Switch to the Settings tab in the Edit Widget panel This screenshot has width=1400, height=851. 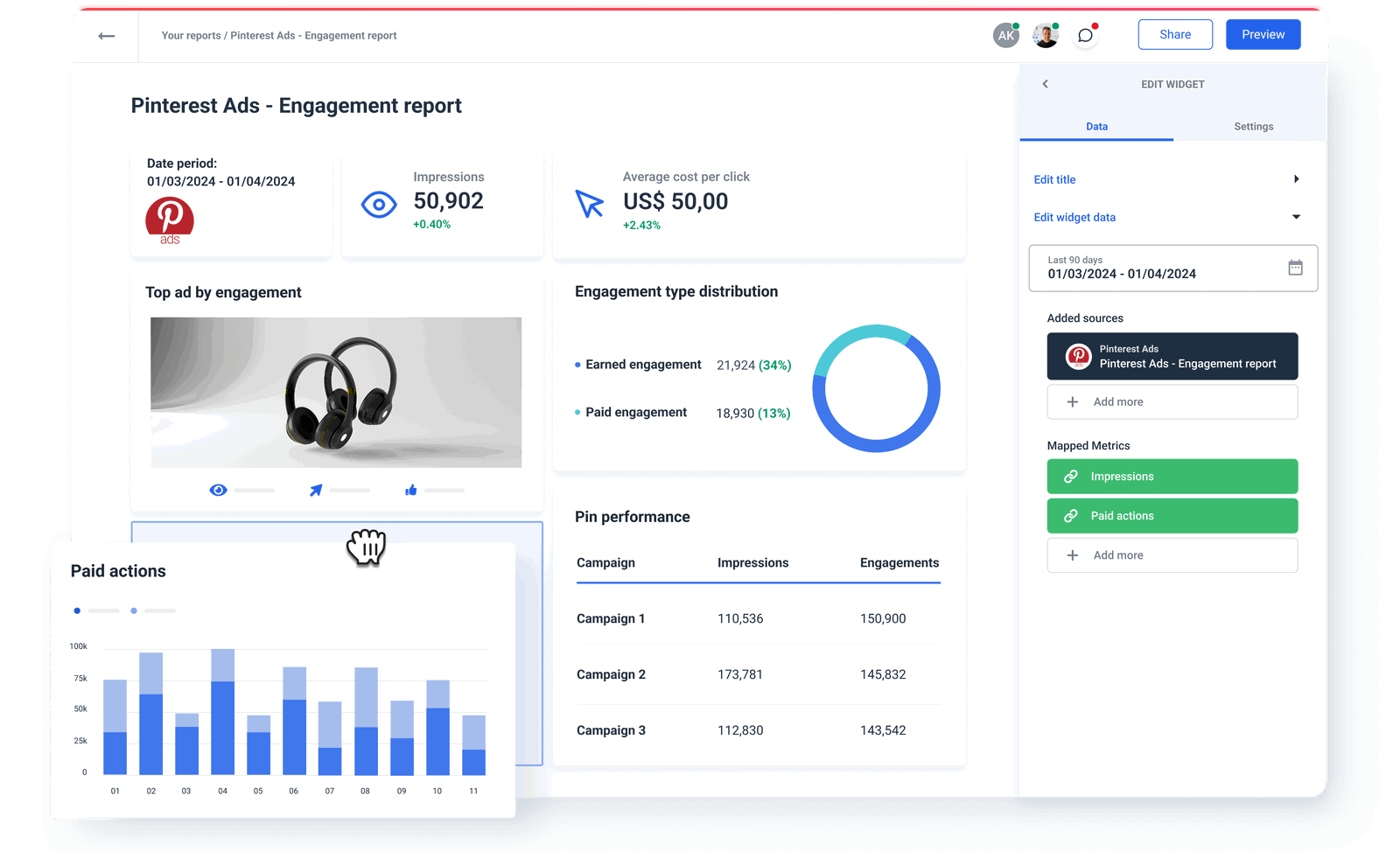point(1253,126)
